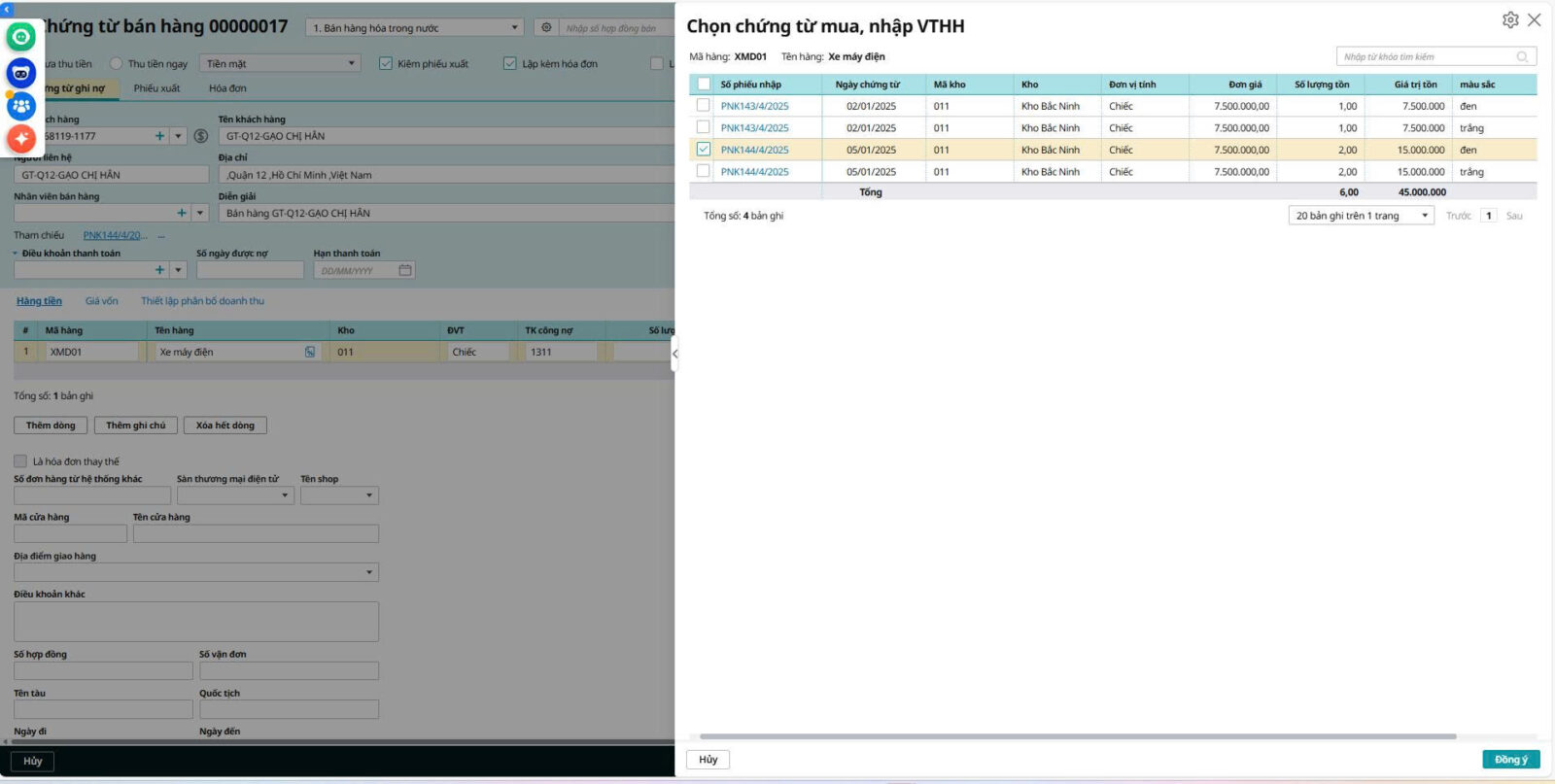Image resolution: width=1555 pixels, height=784 pixels.
Task: Click the dollar icon beside the customer code field
Action: pos(201,136)
